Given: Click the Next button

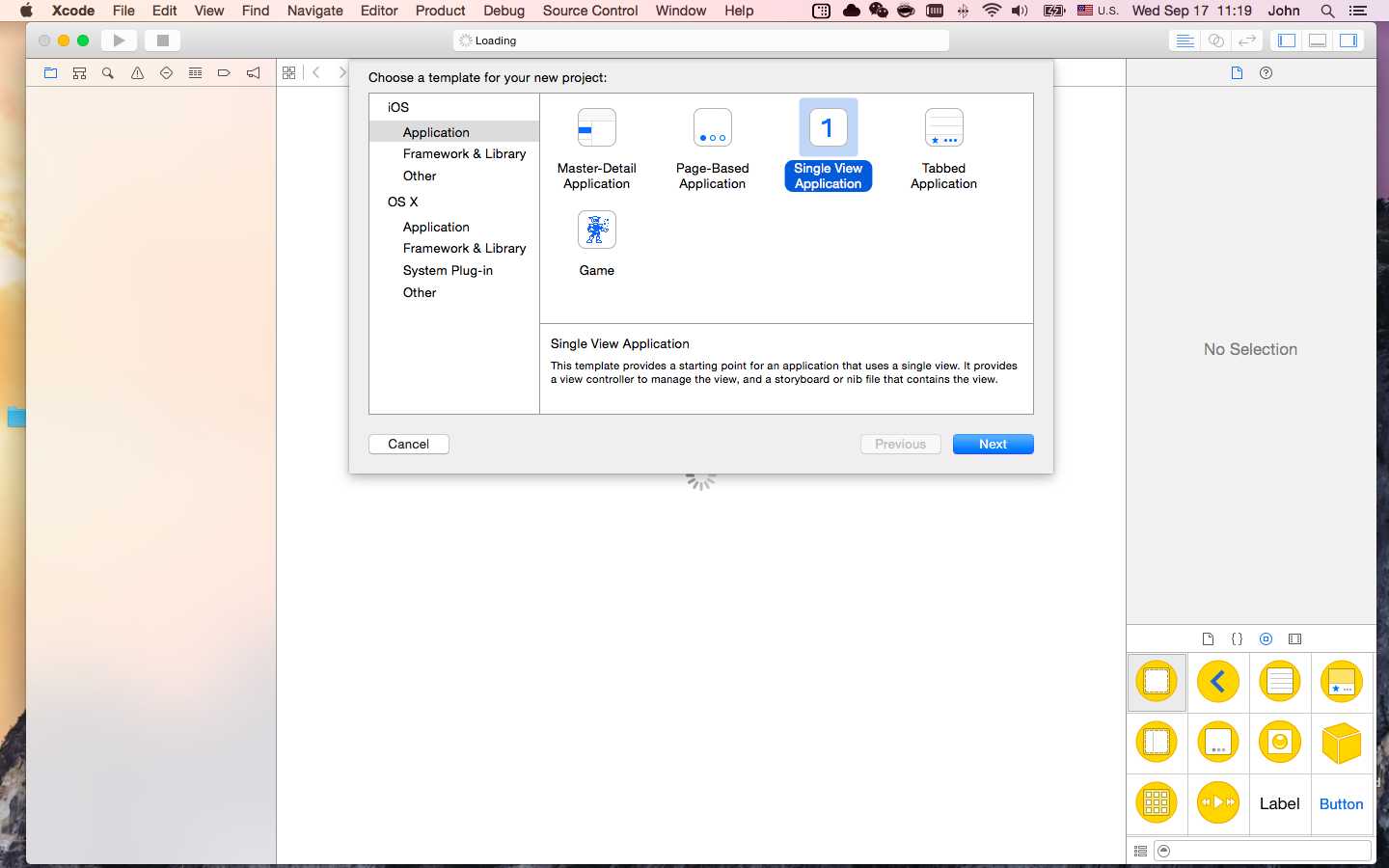Looking at the screenshot, I should pos(993,444).
